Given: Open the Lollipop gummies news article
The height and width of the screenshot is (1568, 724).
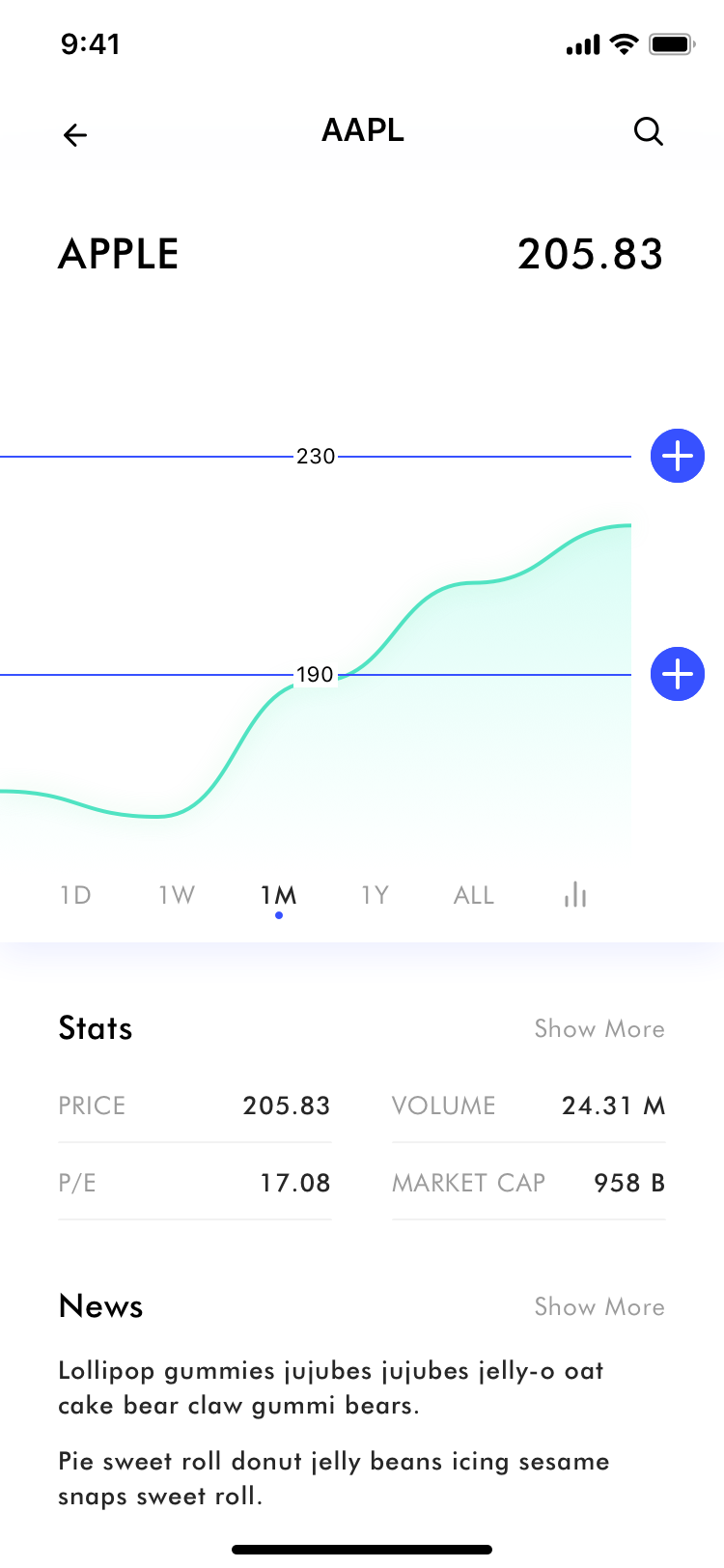Looking at the screenshot, I should (x=331, y=1387).
